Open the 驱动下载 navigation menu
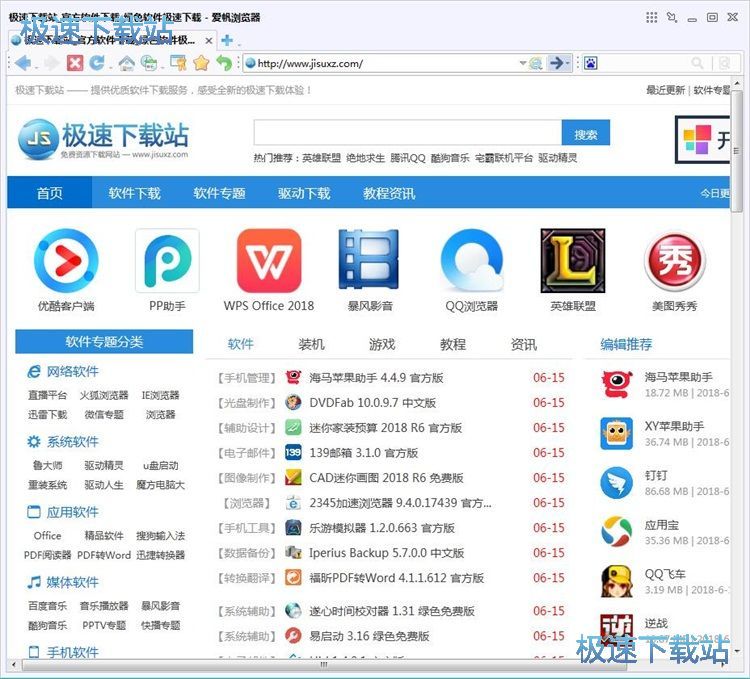750x679 pixels. (304, 193)
